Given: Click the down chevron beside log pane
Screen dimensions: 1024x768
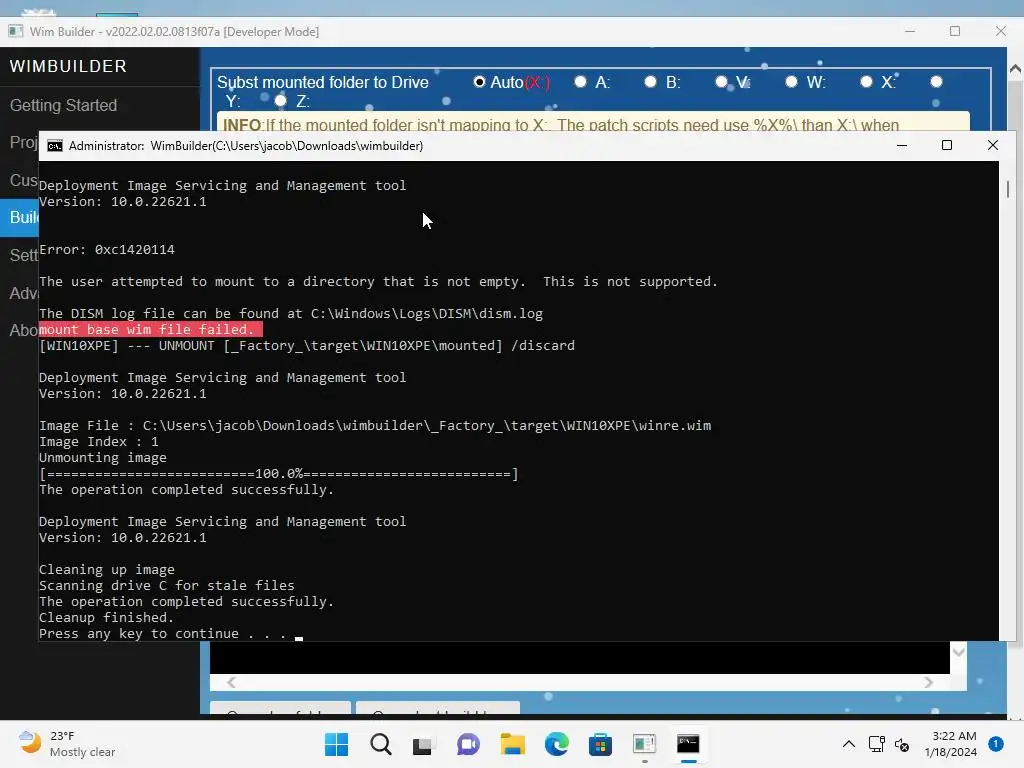Looking at the screenshot, I should pyautogui.click(x=958, y=652).
